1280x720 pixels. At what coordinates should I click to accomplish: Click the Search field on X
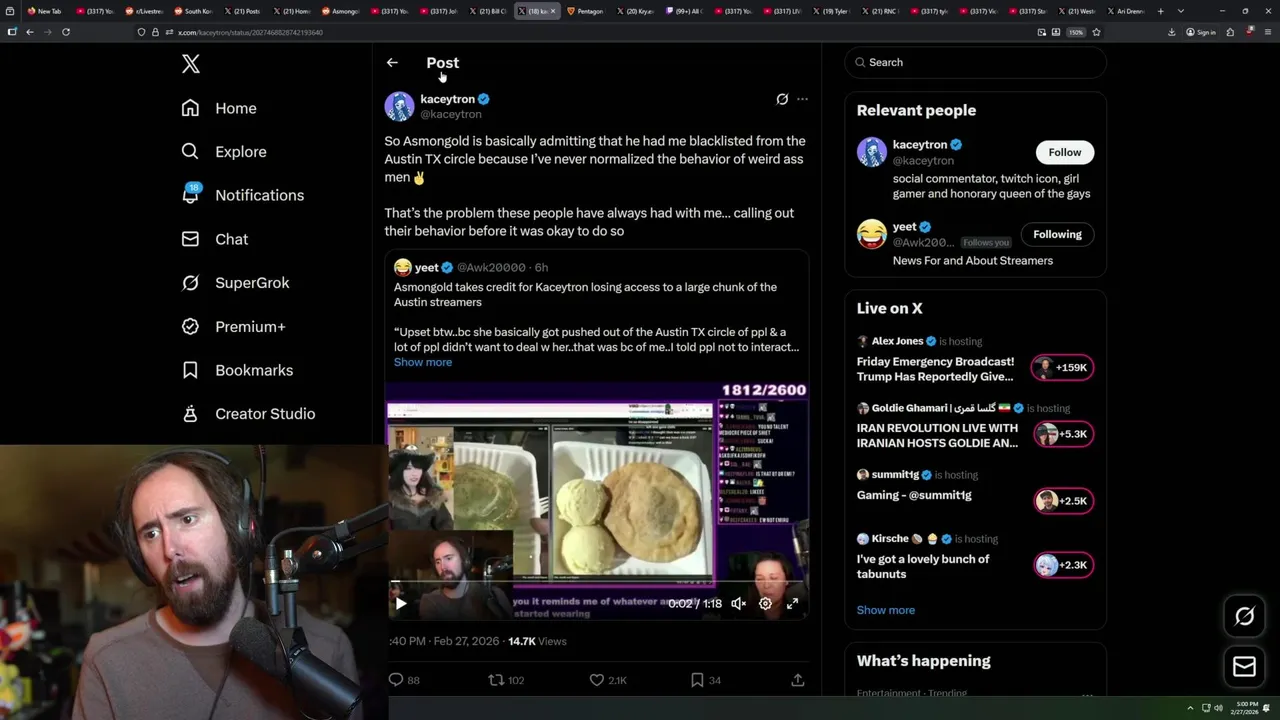975,62
